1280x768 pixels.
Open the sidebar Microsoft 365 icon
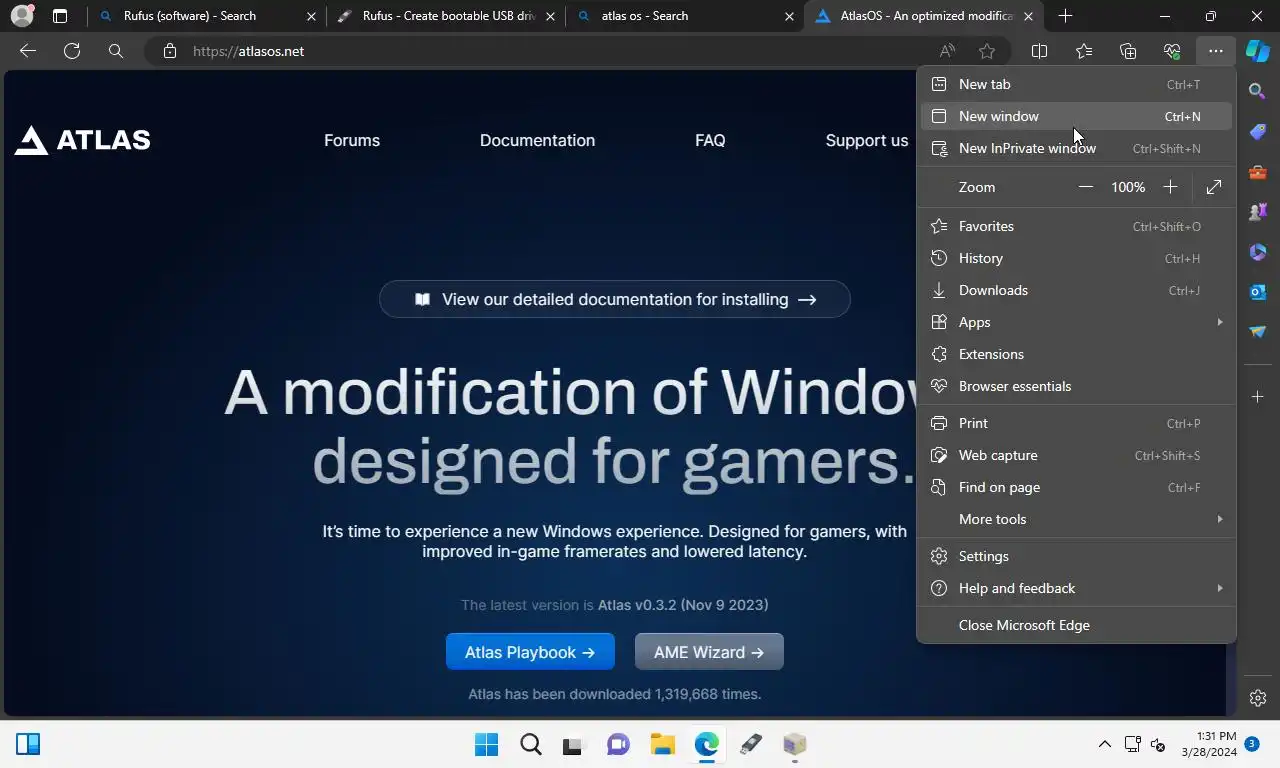(1258, 252)
